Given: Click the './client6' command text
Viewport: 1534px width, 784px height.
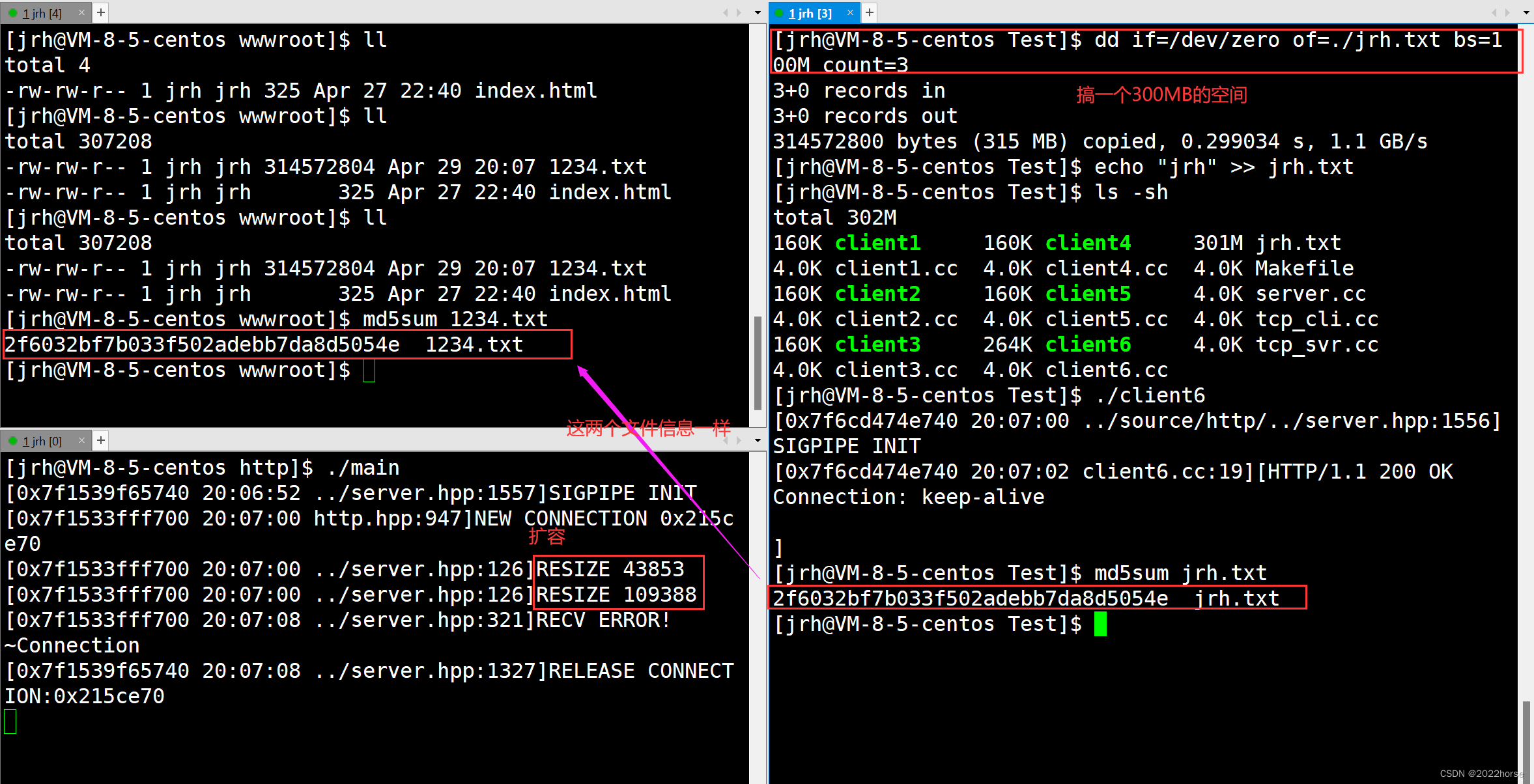Looking at the screenshot, I should [x=1150, y=395].
